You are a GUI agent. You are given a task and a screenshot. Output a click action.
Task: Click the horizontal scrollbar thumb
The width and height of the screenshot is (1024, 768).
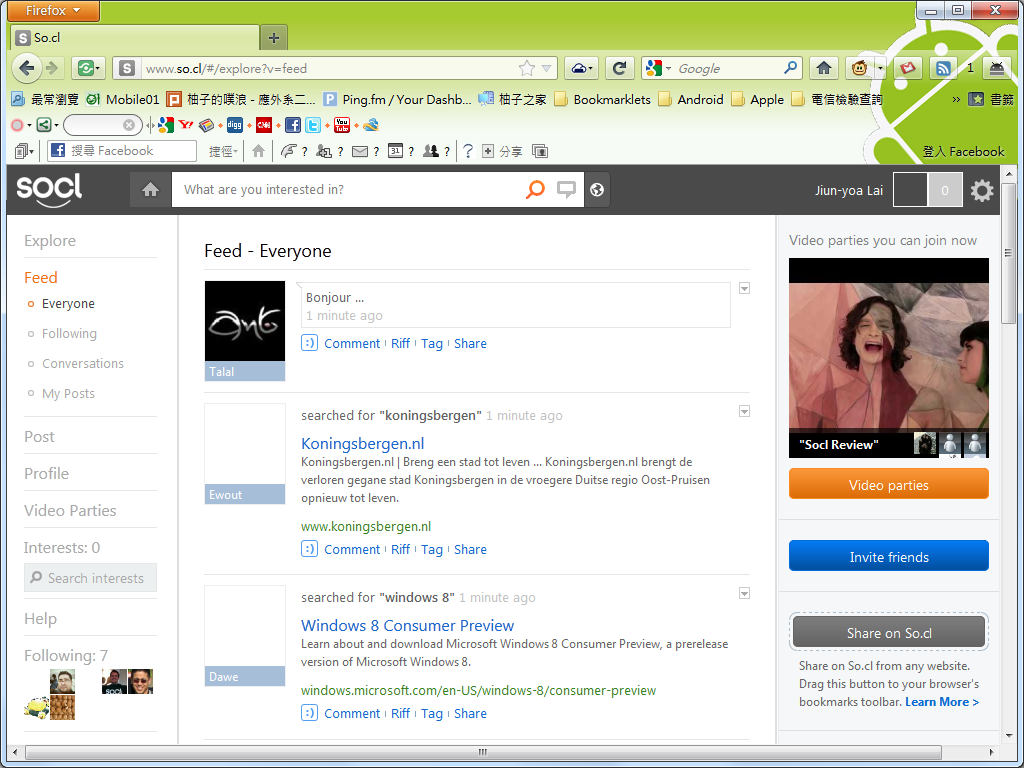click(x=483, y=752)
